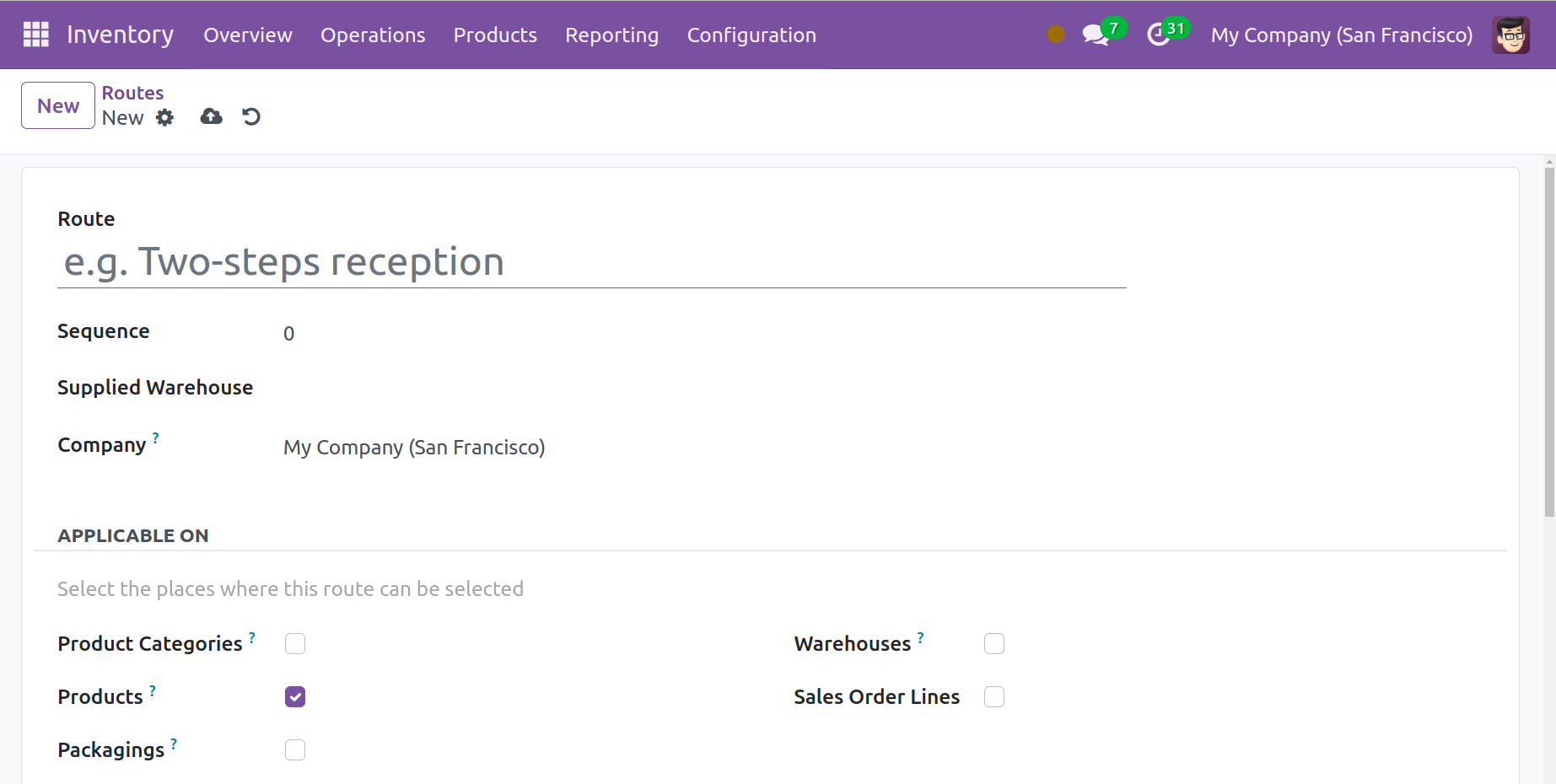Uncheck the Products checkbox
This screenshot has height=784, width=1556.
click(295, 697)
